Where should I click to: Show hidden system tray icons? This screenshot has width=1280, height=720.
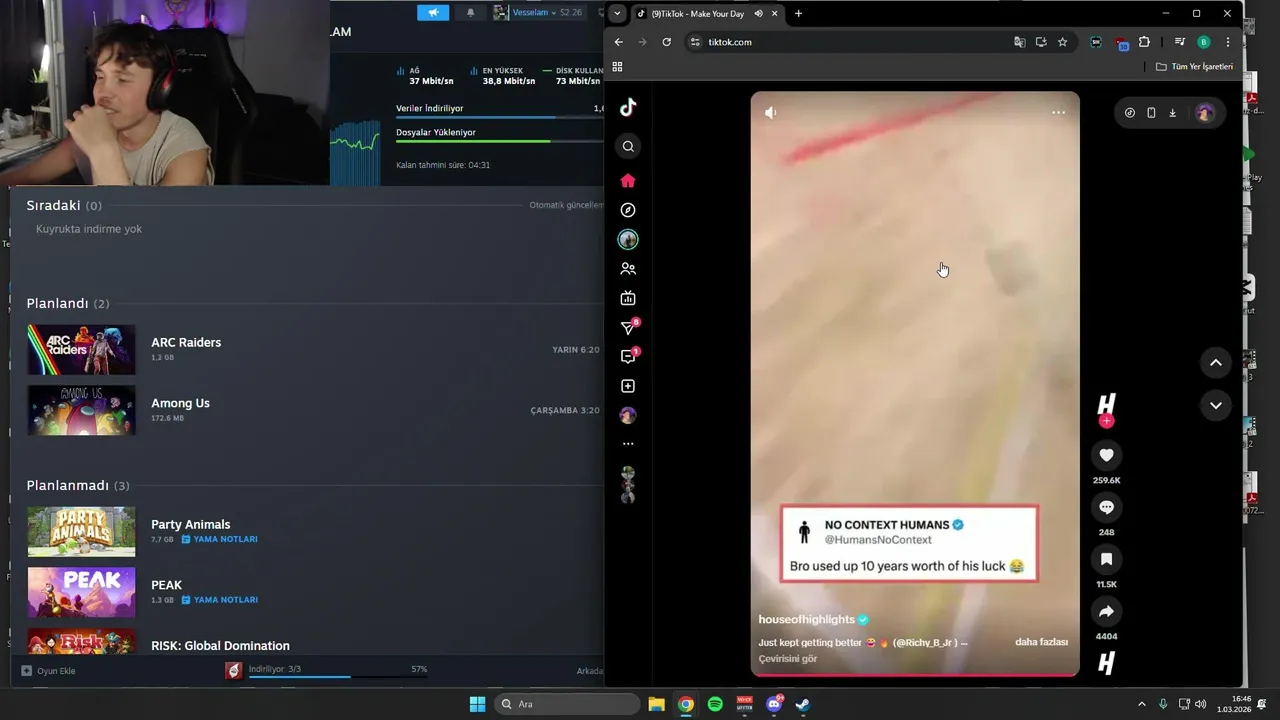[1142, 704]
